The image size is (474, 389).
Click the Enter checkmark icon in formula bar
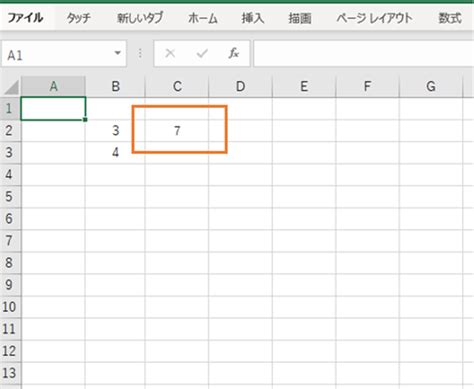click(202, 53)
